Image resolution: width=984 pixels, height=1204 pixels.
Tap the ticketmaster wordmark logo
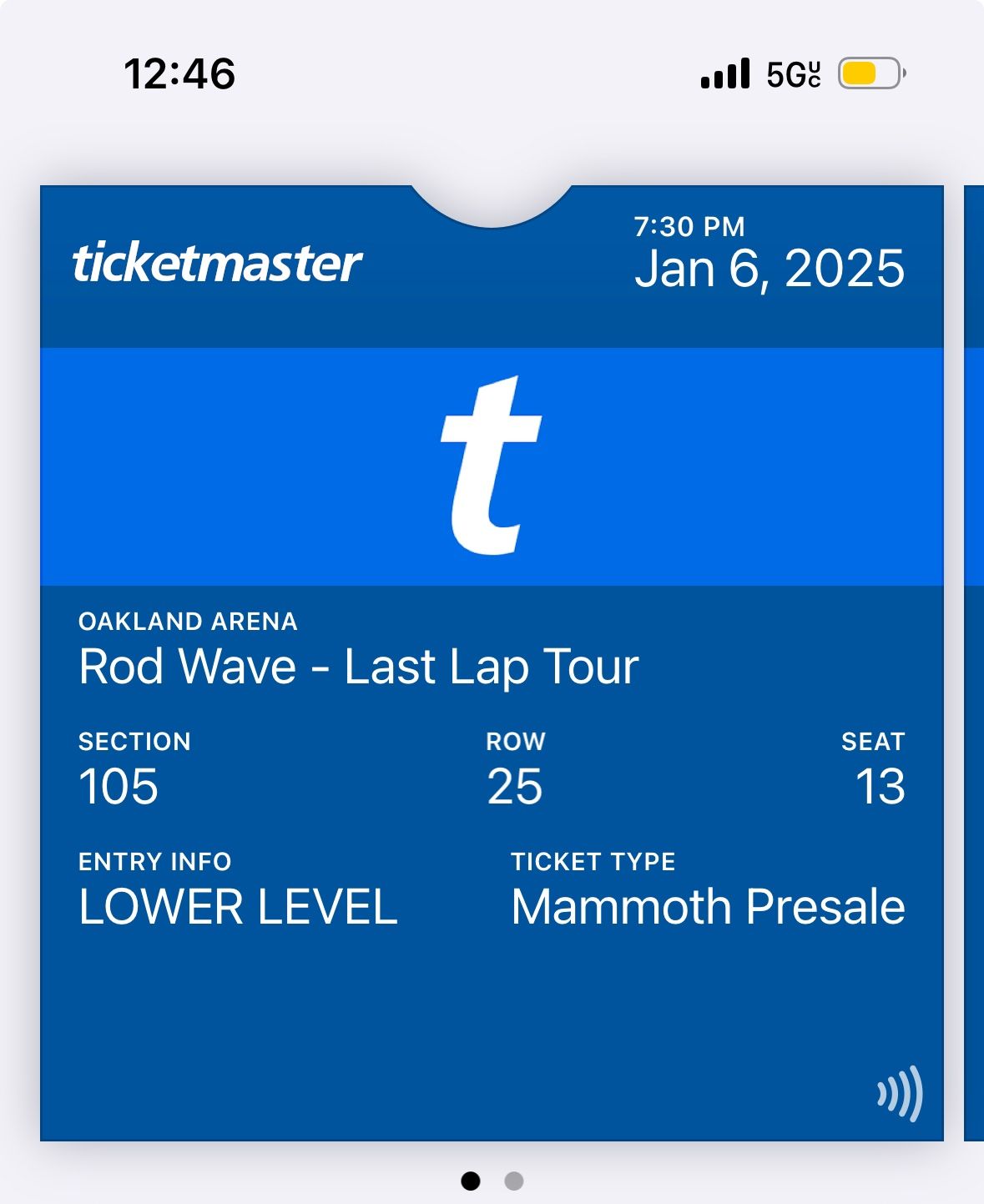tap(217, 264)
